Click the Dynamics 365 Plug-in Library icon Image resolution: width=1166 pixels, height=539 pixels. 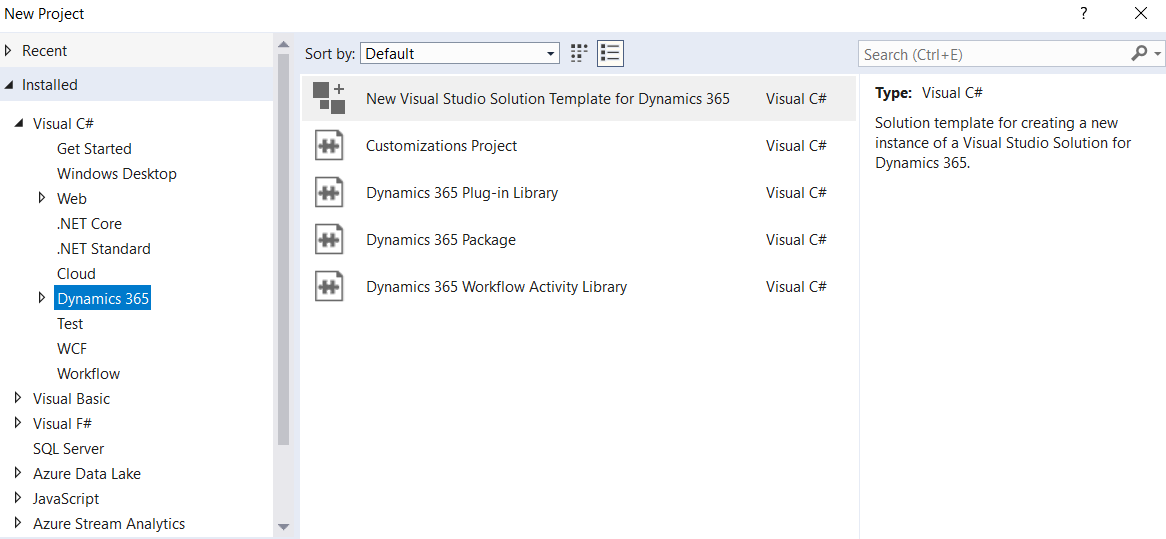[329, 193]
